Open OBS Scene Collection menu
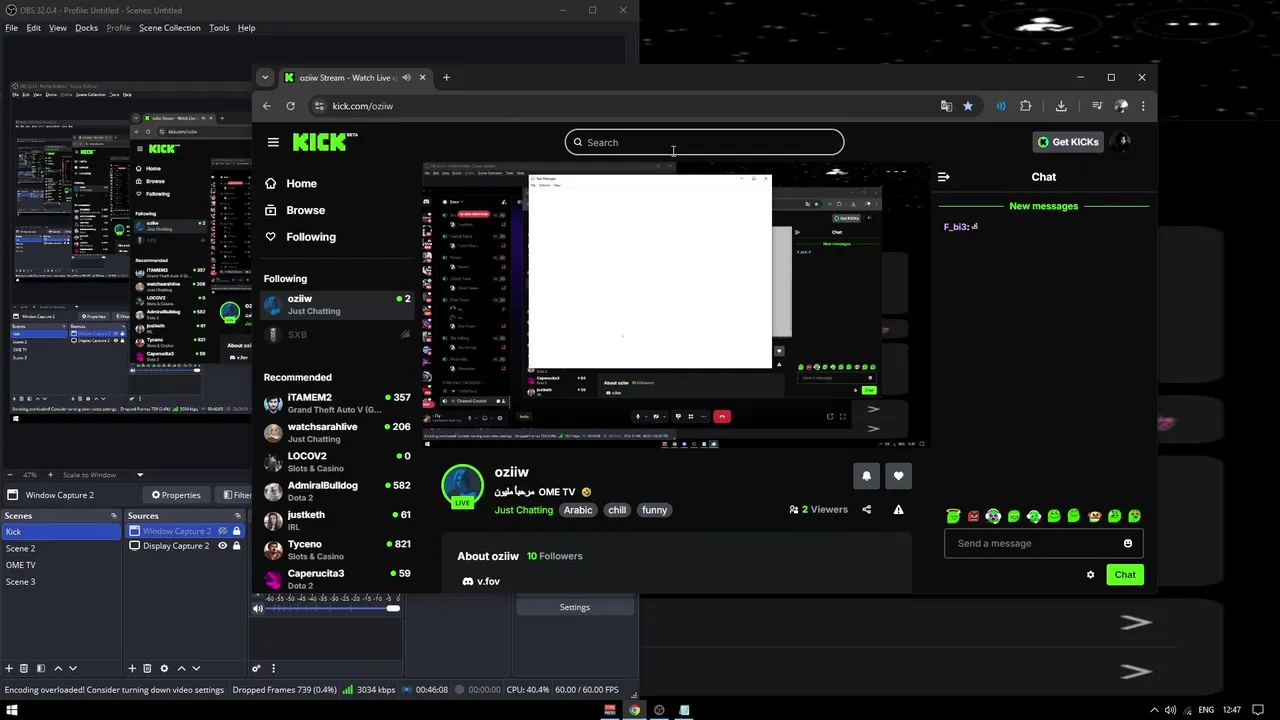The image size is (1280, 720). click(x=170, y=28)
